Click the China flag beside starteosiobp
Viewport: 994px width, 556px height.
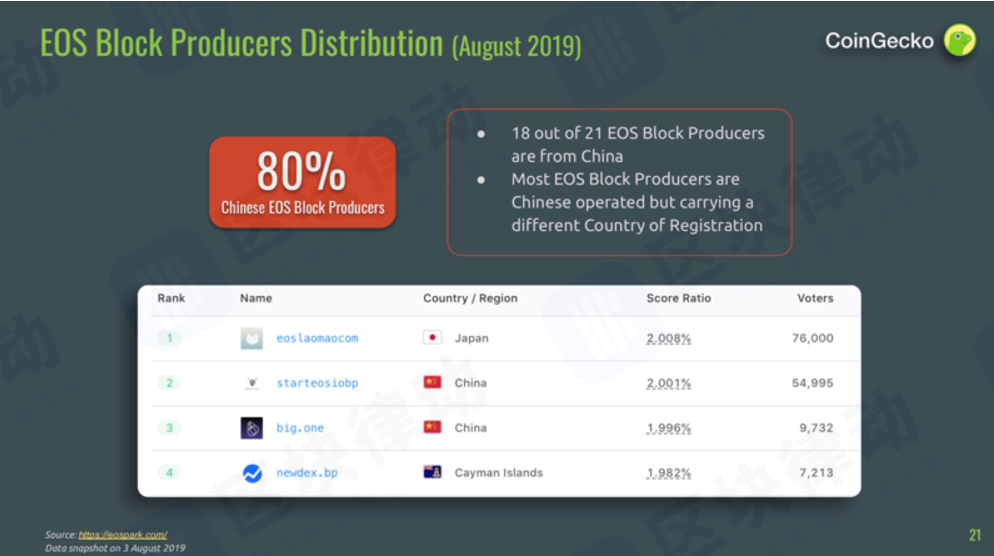pyautogui.click(x=432, y=382)
